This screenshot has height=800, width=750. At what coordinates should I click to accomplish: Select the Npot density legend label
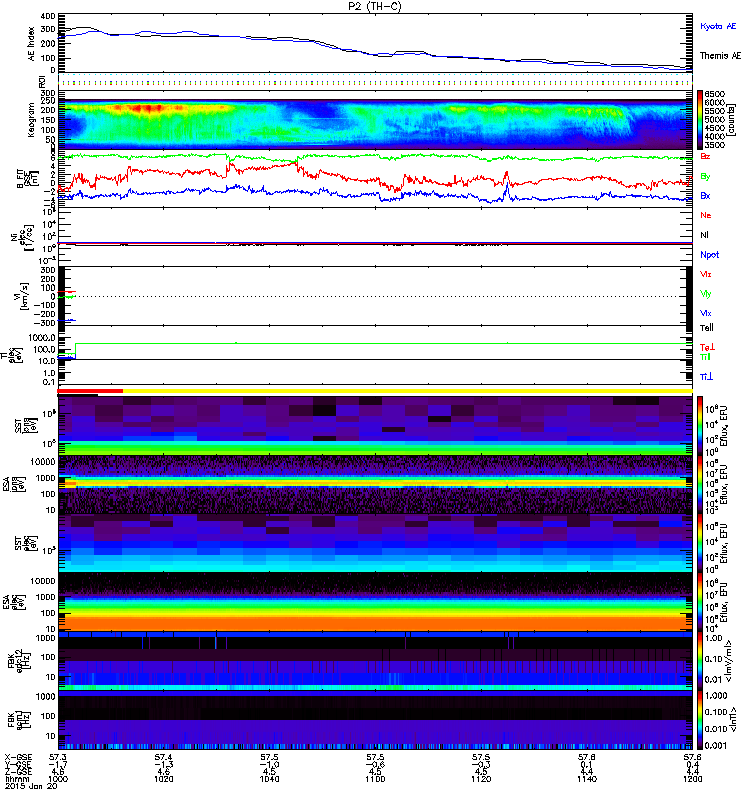(709, 254)
